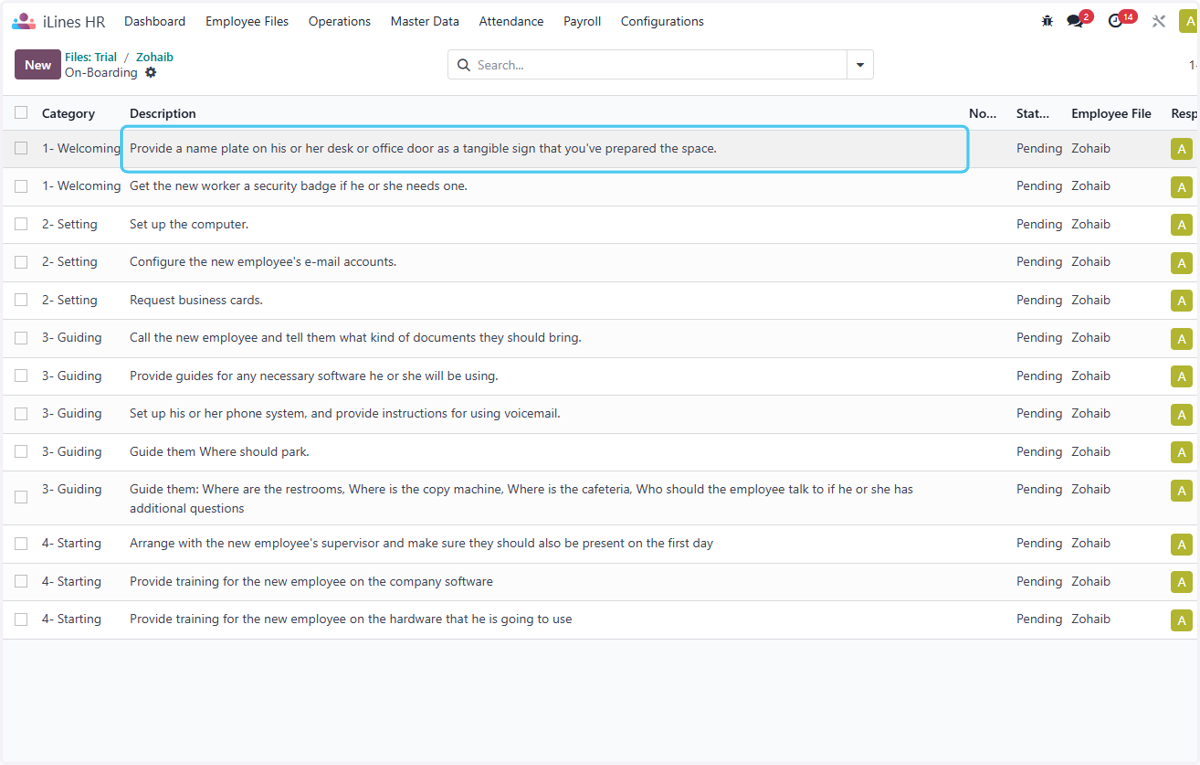Check the box for hardware training row
The image size is (1200, 765).
(21, 619)
